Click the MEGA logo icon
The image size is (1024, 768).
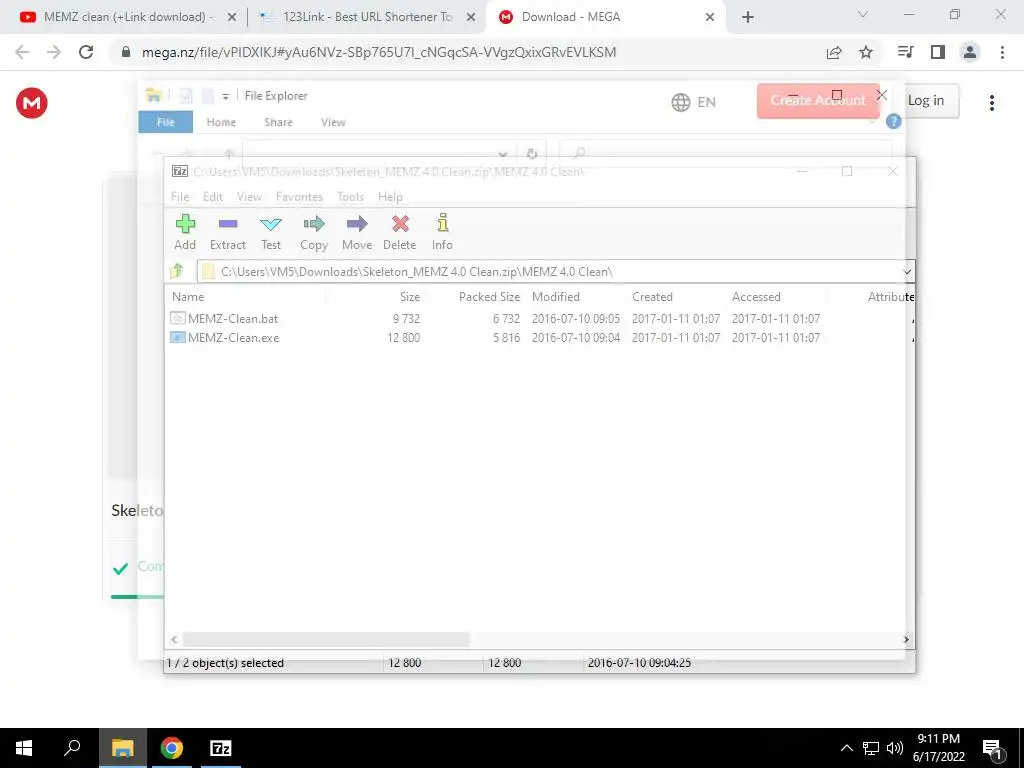click(31, 103)
